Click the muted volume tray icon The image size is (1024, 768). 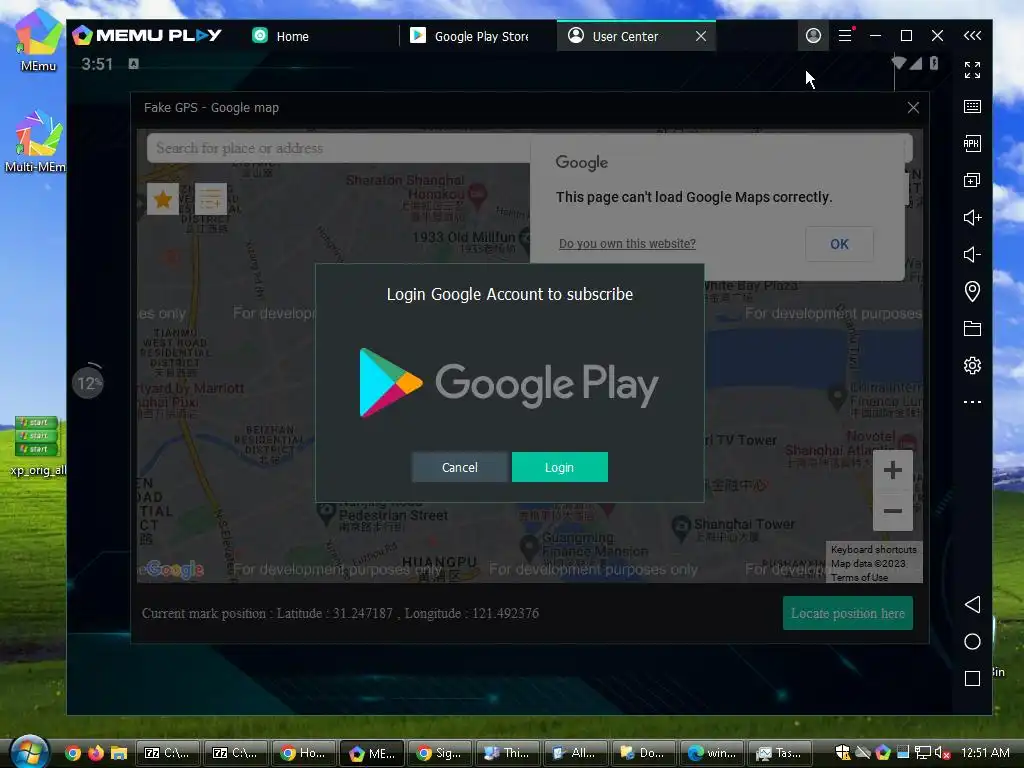[x=942, y=753]
